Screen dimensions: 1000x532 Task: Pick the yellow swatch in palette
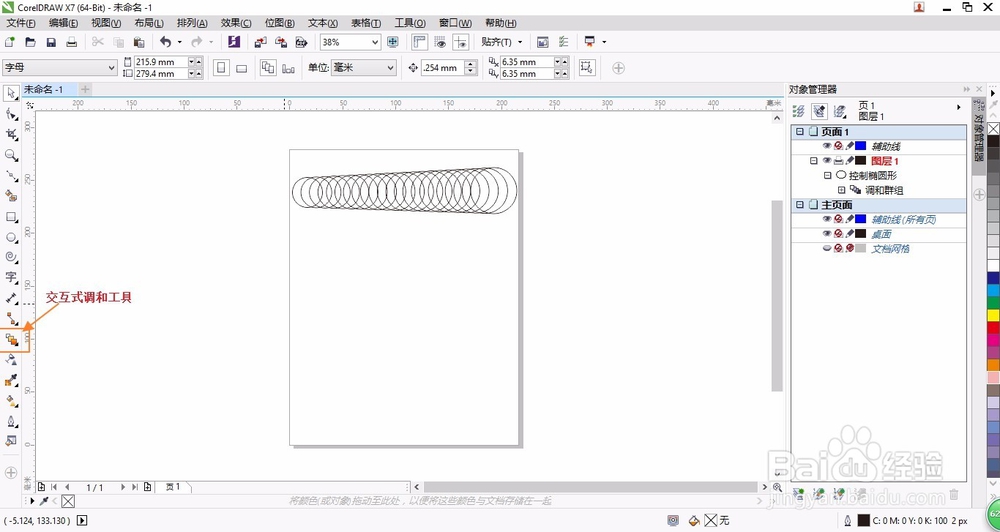[x=993, y=315]
